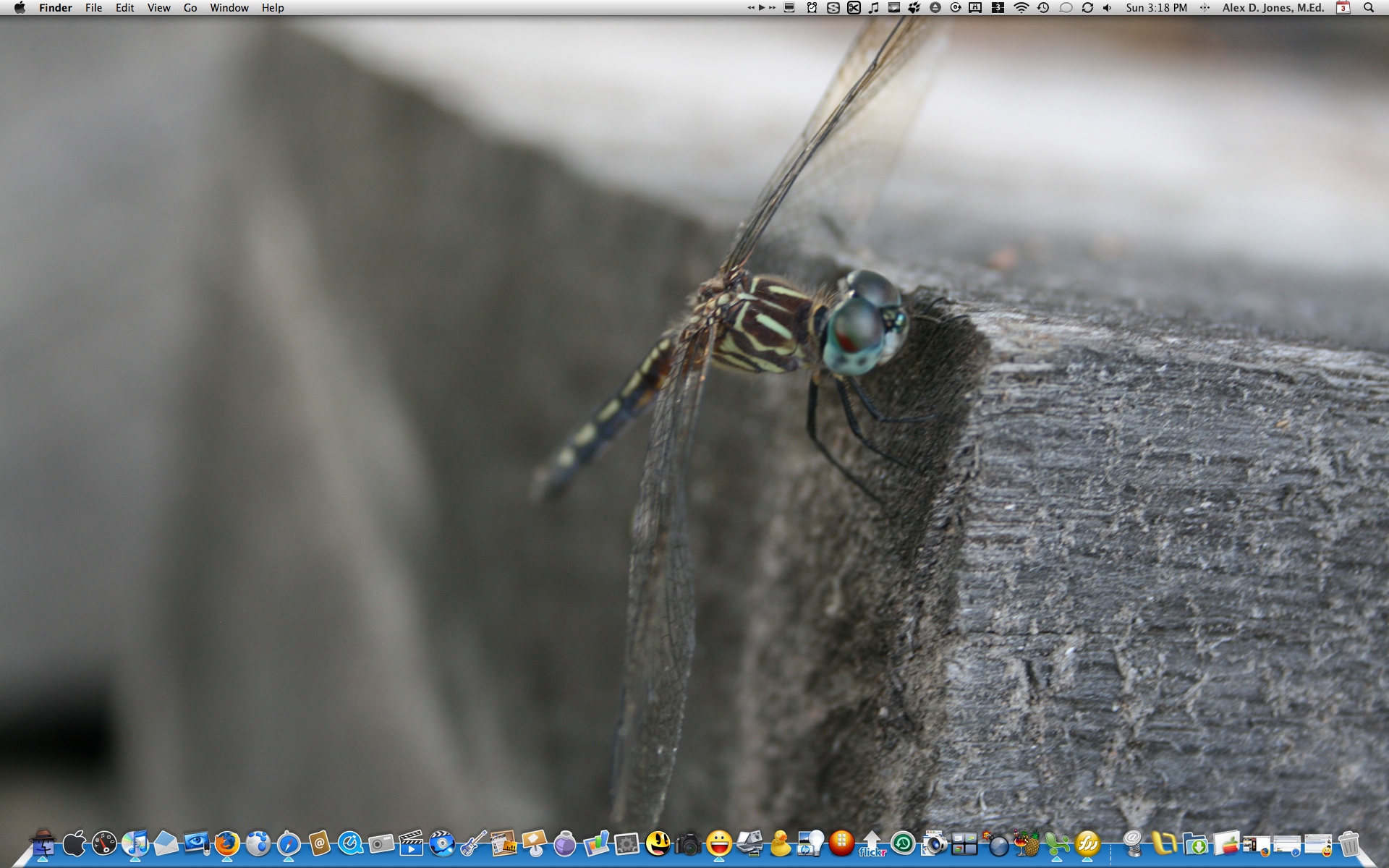Open the Window menu
The width and height of the screenshot is (1389, 868).
[229, 8]
